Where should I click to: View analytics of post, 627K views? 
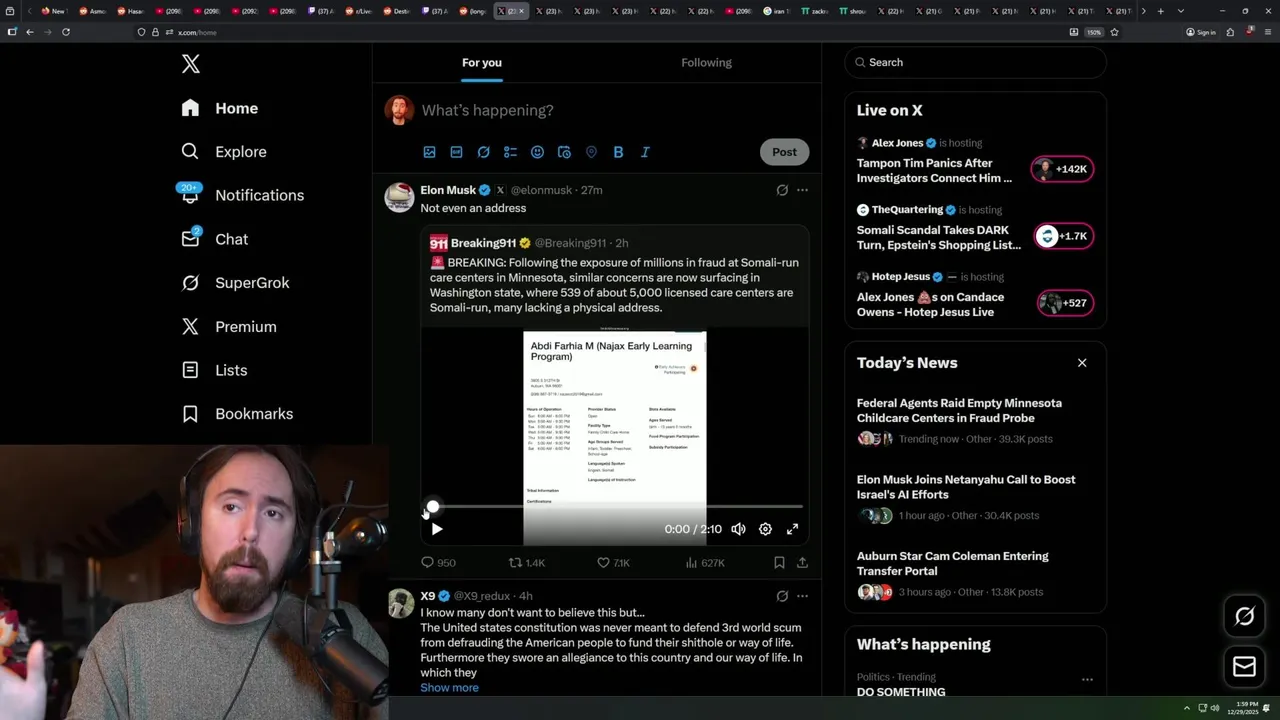[x=705, y=563]
